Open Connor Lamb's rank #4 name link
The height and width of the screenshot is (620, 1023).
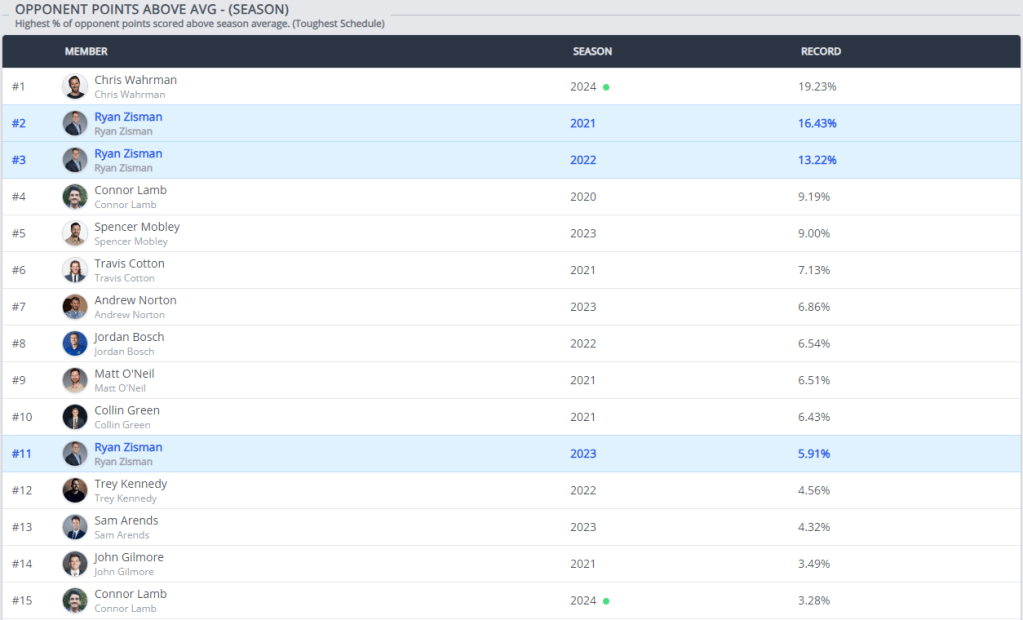[130, 190]
